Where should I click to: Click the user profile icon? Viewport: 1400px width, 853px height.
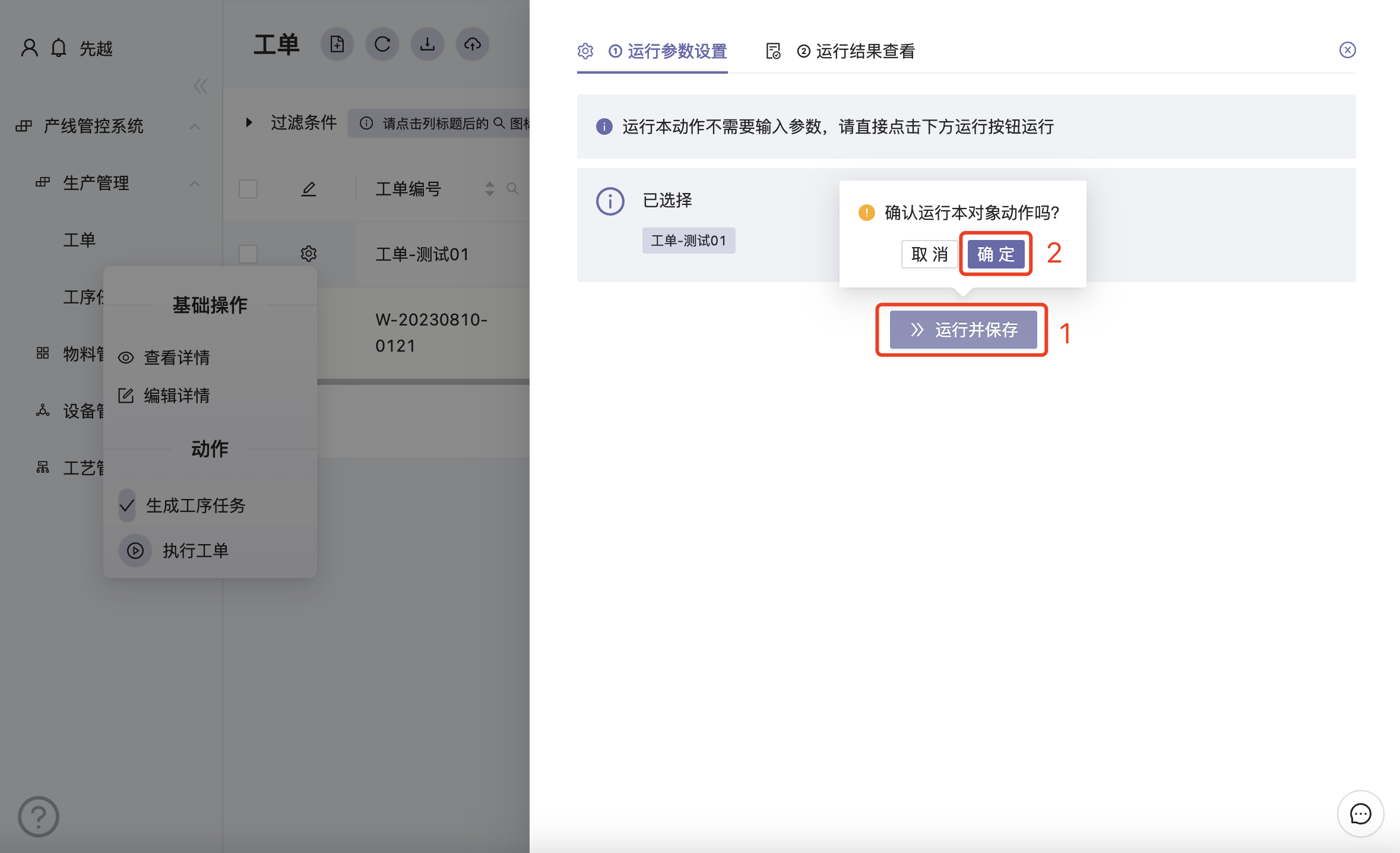[x=29, y=48]
